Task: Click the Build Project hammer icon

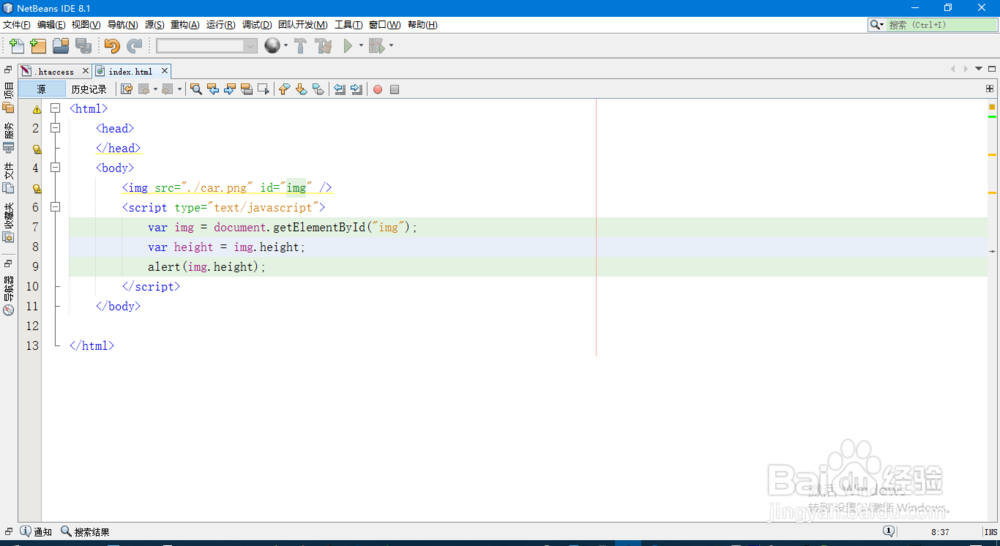Action: click(x=300, y=46)
